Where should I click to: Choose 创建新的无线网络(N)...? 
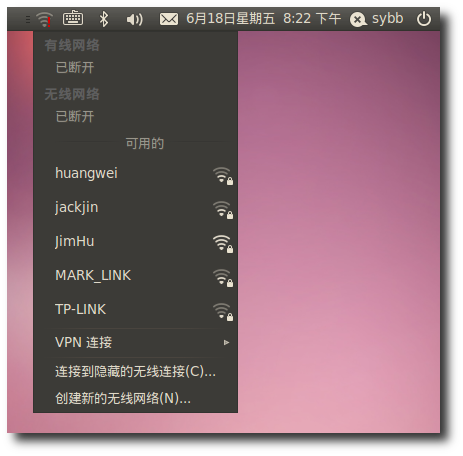coord(136,398)
